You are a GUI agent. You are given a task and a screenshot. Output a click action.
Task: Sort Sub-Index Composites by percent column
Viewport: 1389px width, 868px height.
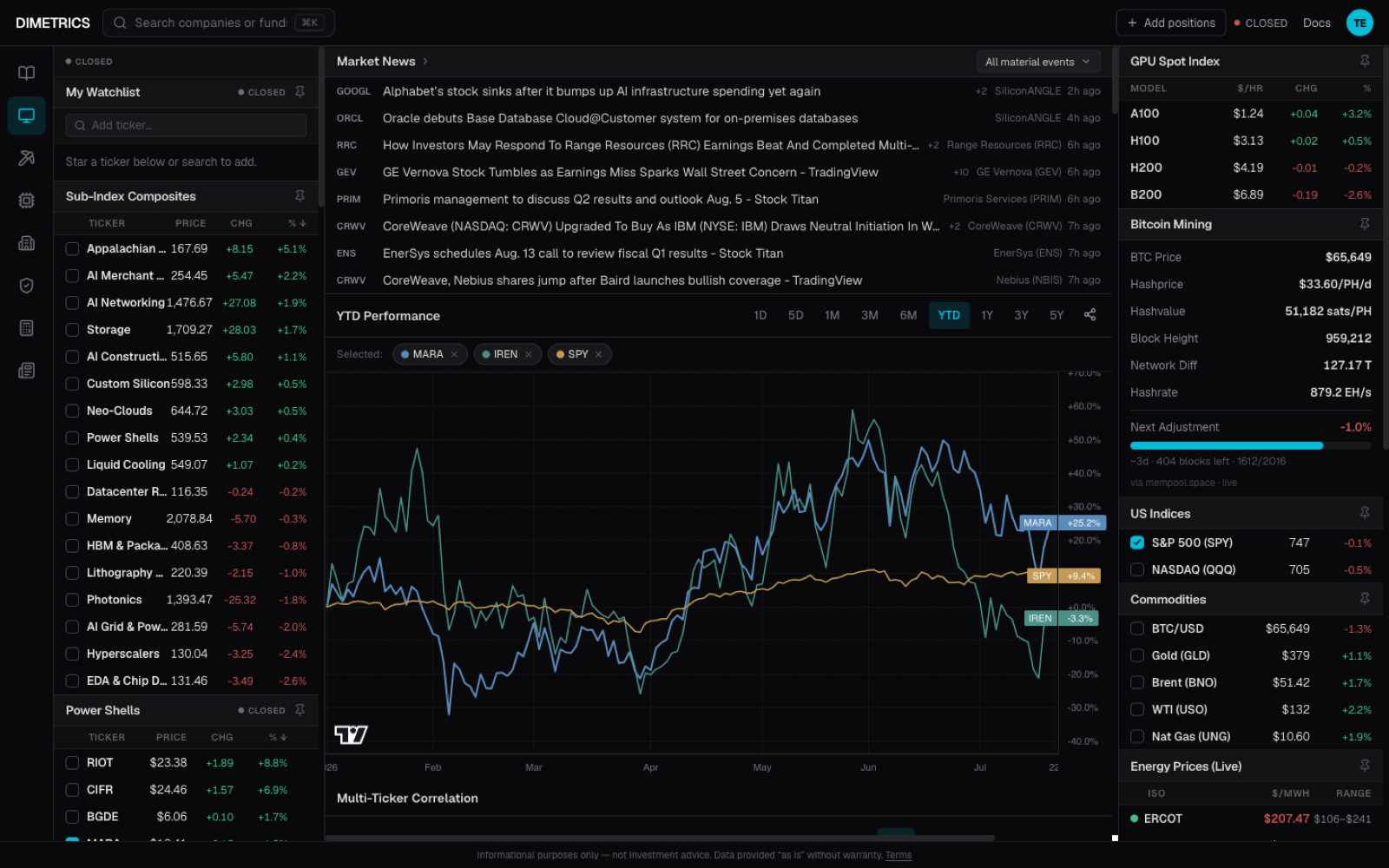click(297, 223)
